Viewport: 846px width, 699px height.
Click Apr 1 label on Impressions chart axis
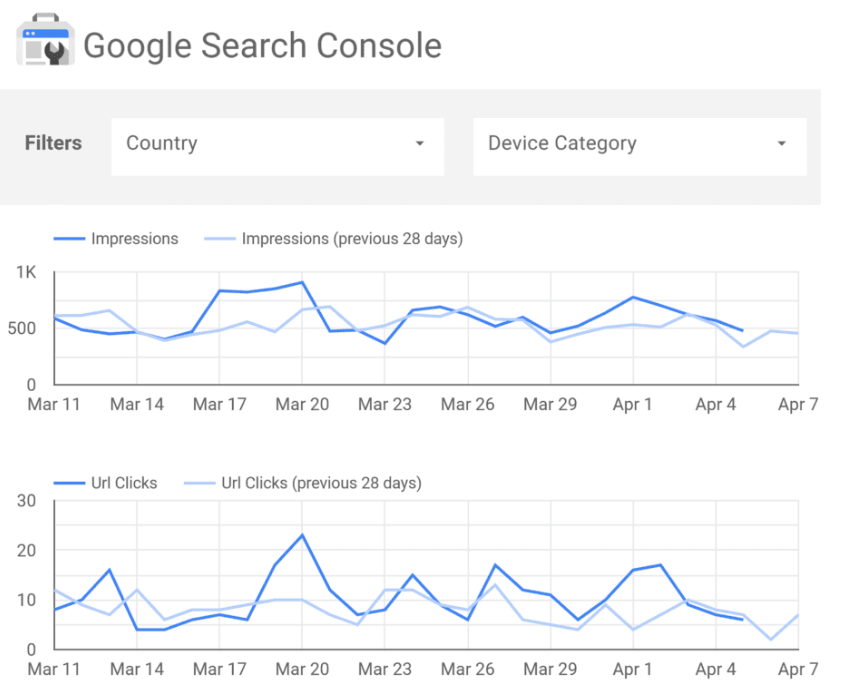[x=632, y=405]
